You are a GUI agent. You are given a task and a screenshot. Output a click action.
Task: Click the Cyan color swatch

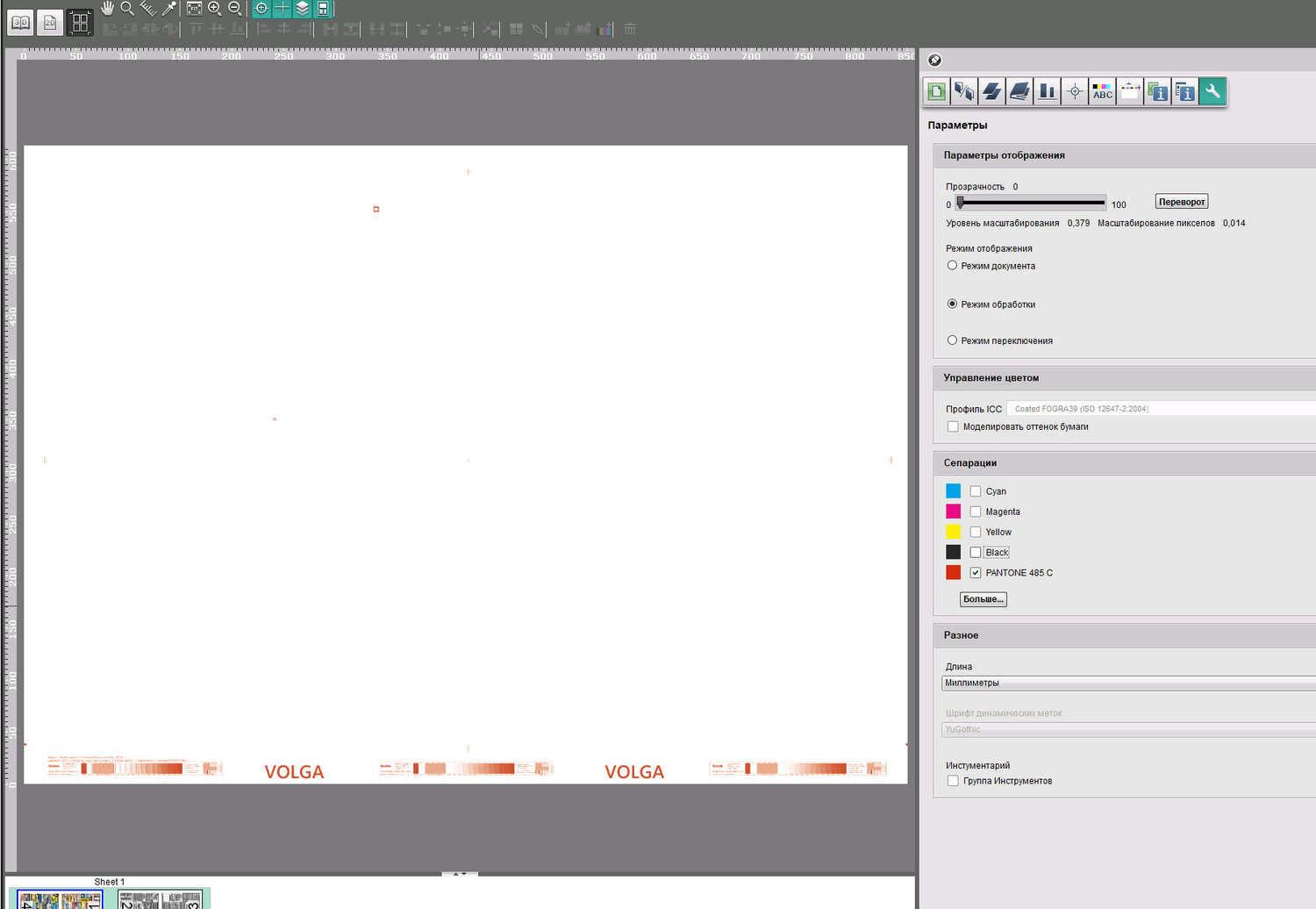[x=954, y=491]
